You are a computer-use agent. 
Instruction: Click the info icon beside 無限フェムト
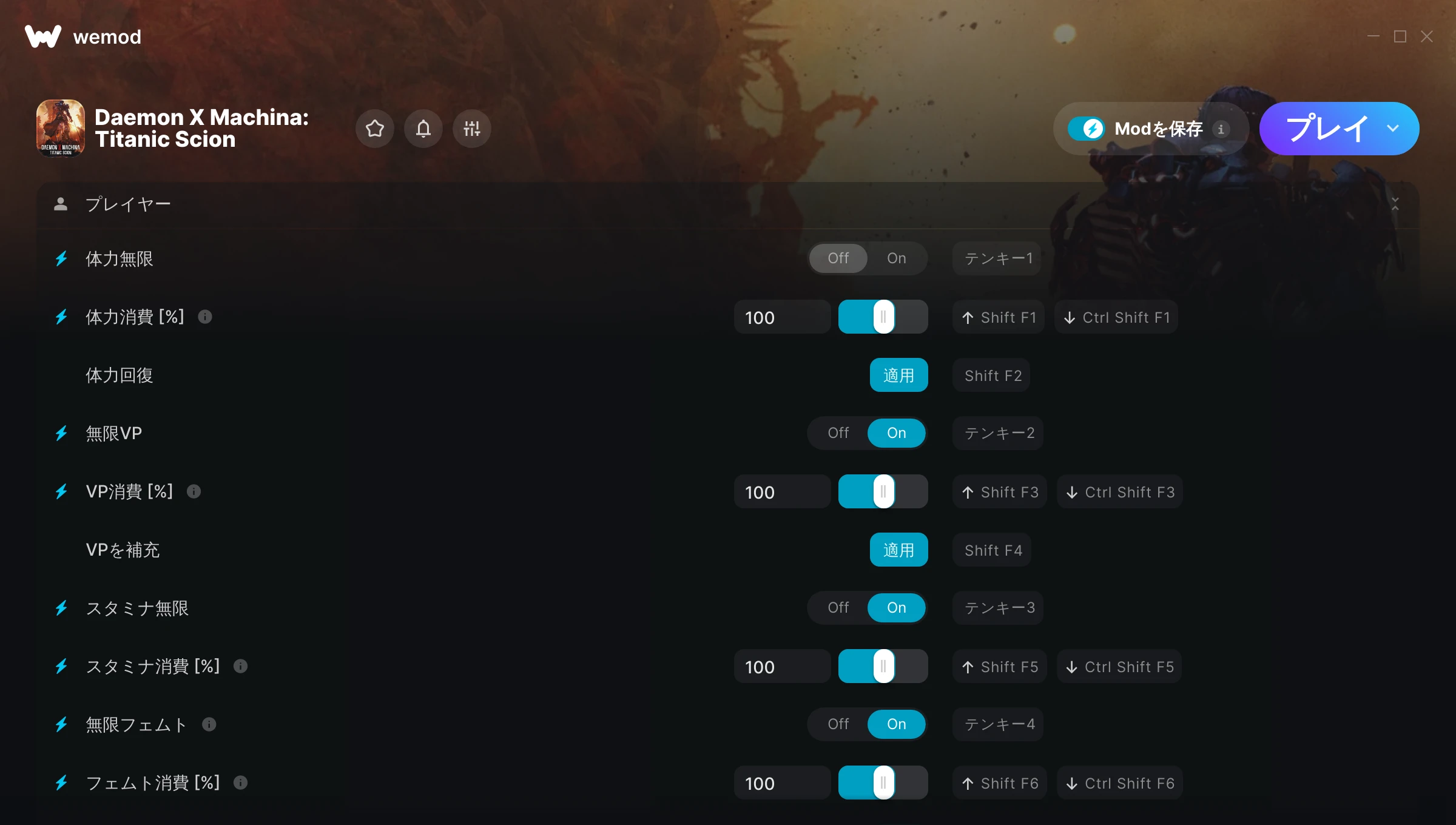click(209, 724)
